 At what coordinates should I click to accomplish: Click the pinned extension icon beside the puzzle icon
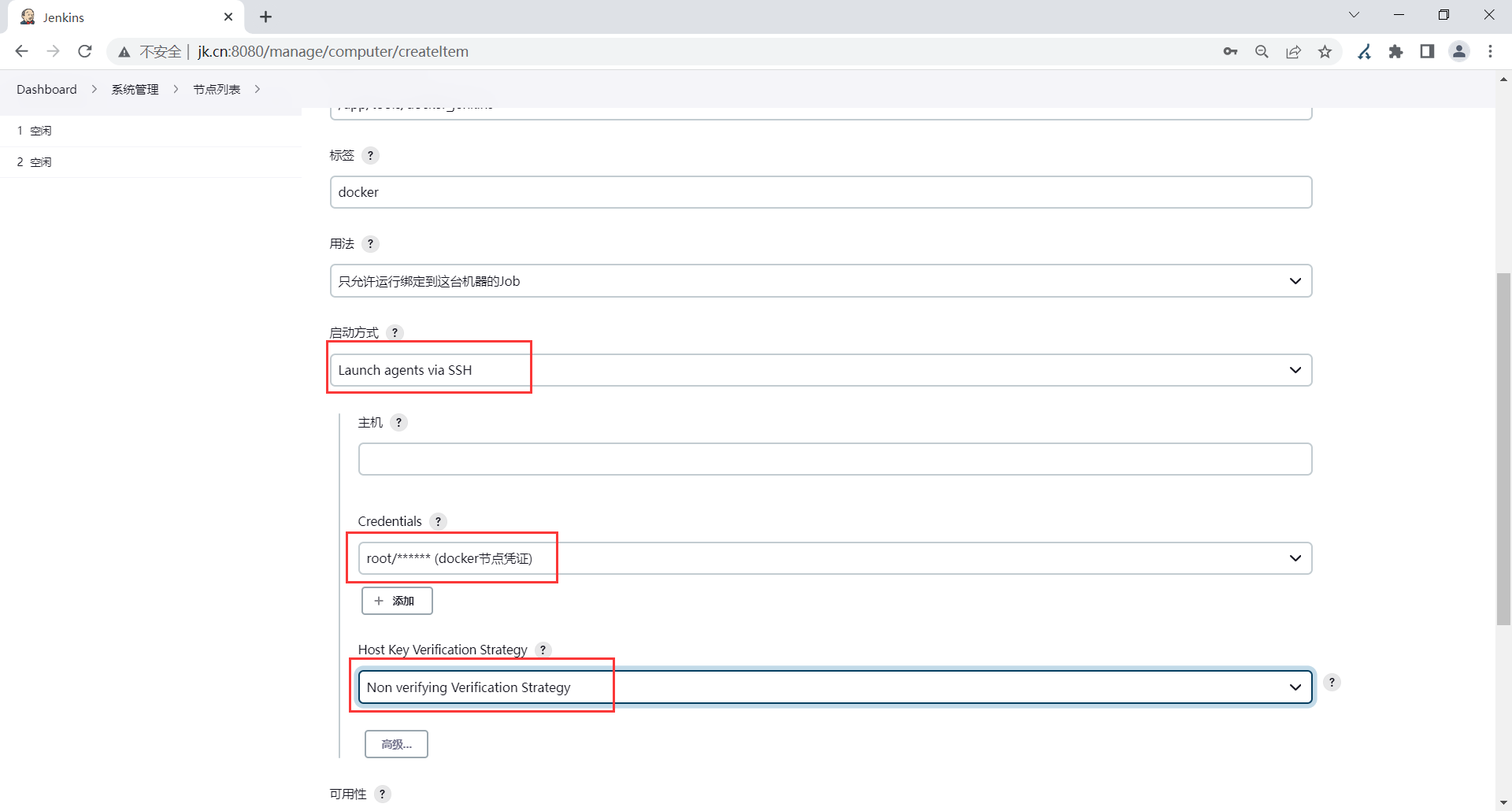tap(1365, 52)
